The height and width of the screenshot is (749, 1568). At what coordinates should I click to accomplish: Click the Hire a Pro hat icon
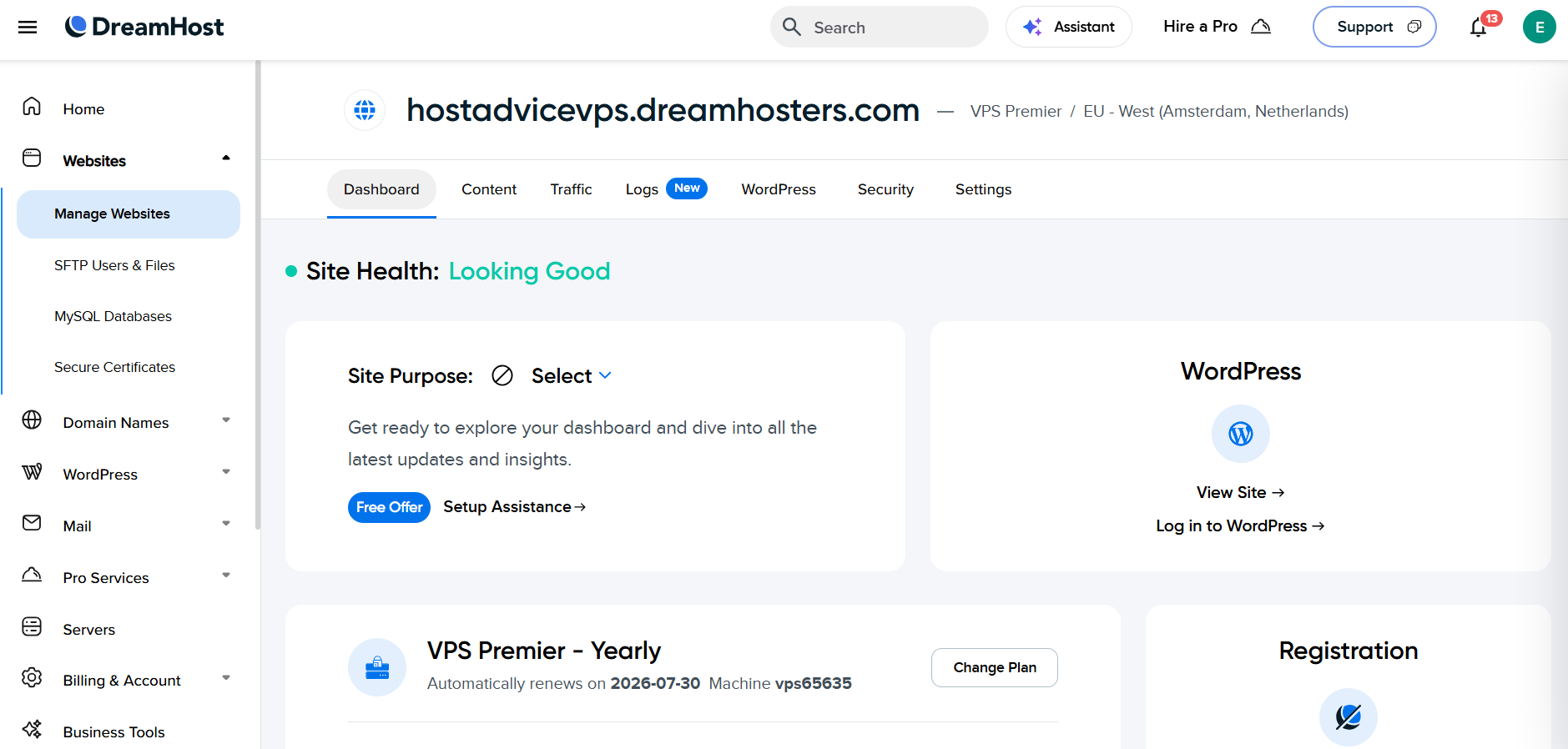1261,27
